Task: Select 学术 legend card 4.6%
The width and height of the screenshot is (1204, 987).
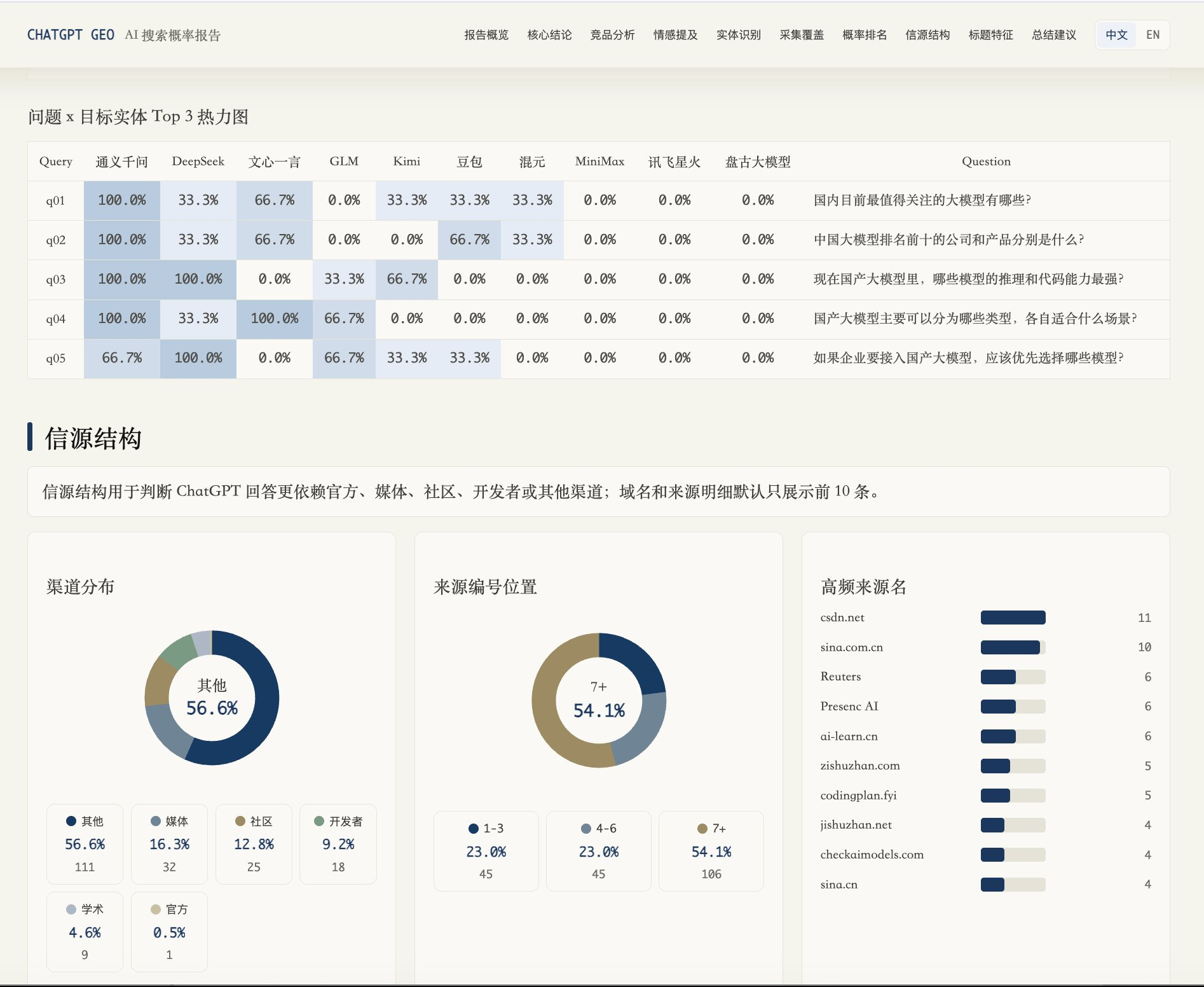Action: [85, 932]
